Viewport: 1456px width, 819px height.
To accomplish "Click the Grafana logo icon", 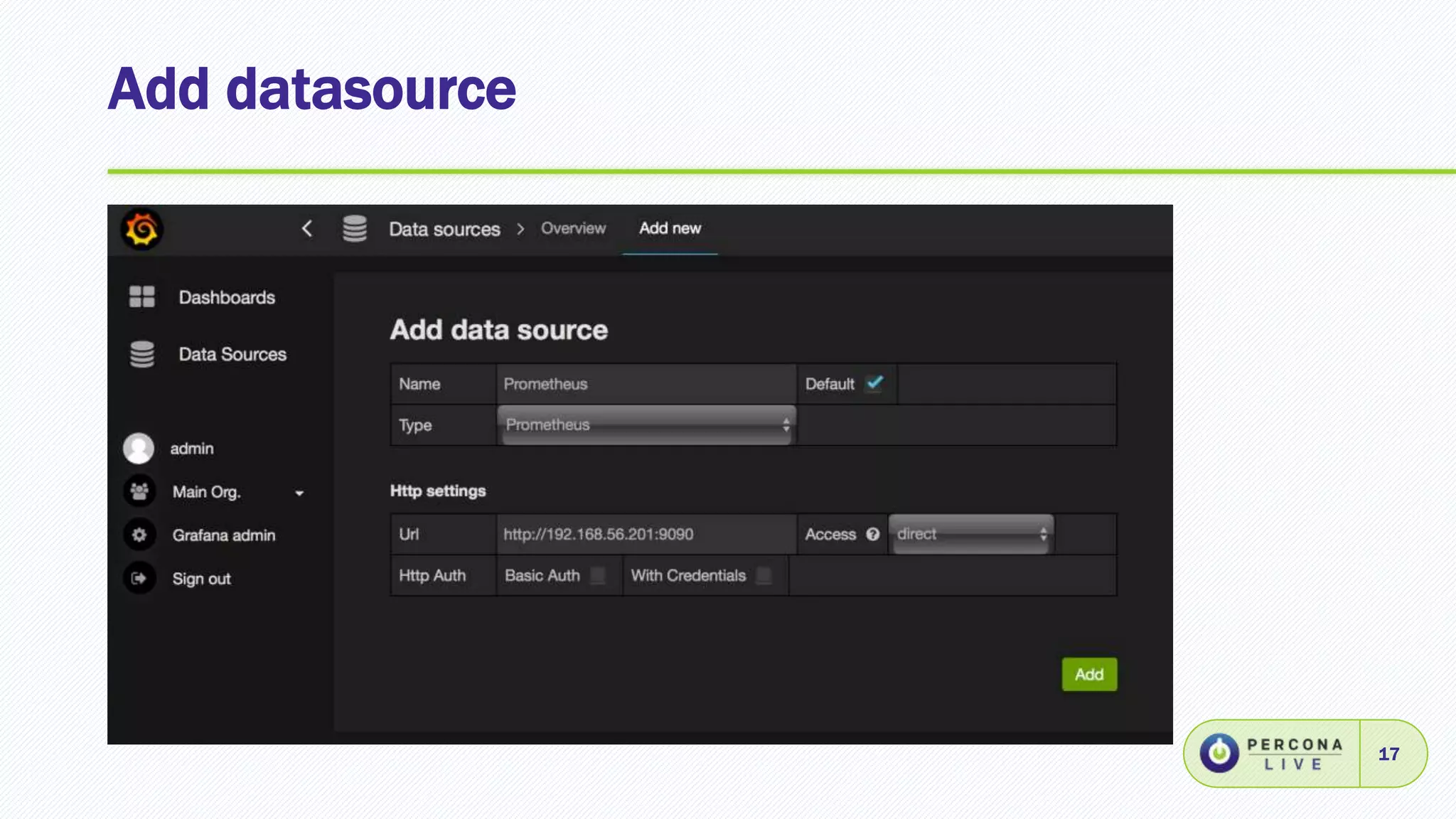I will [x=142, y=230].
